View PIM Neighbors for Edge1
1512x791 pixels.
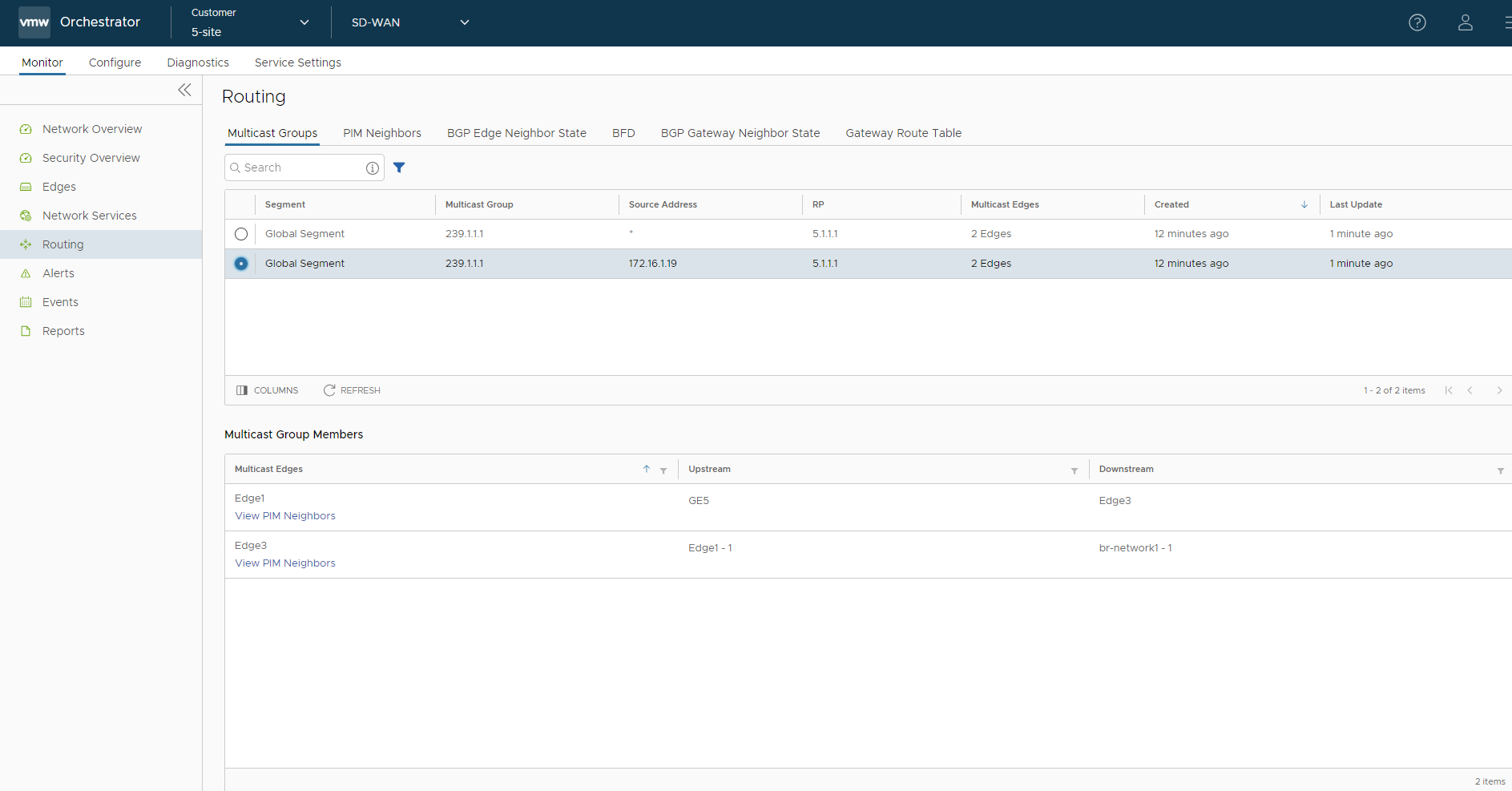click(x=284, y=516)
